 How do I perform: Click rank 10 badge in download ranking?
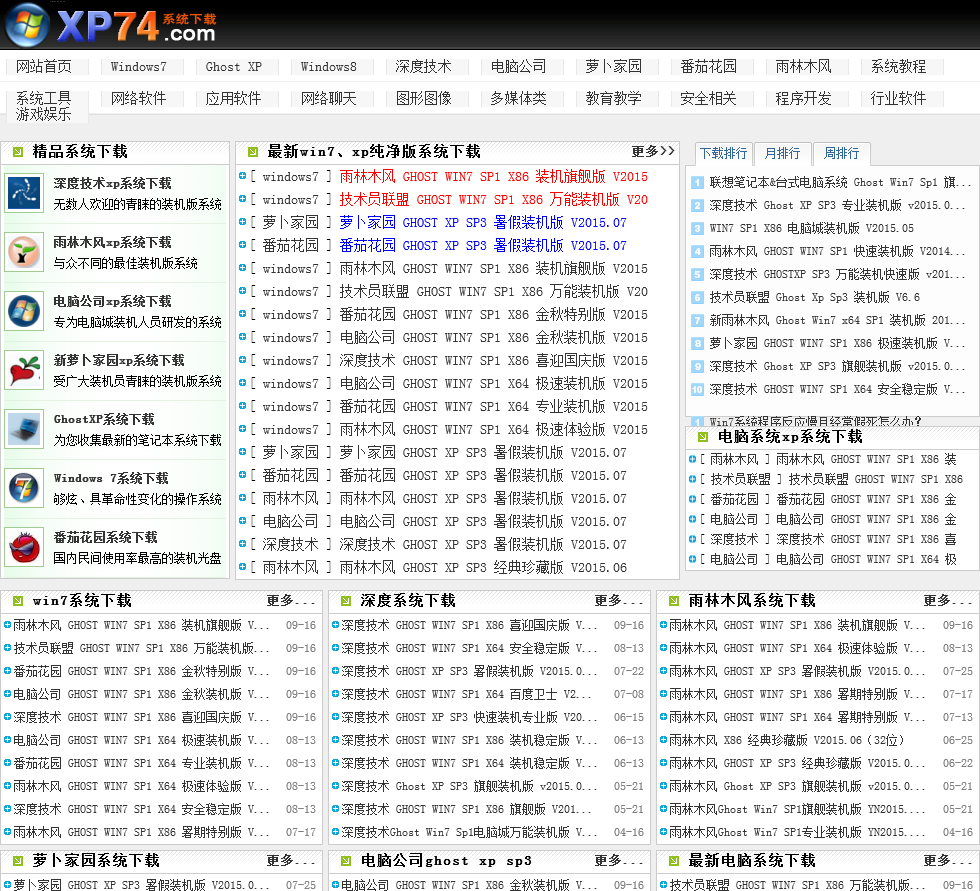click(x=698, y=389)
